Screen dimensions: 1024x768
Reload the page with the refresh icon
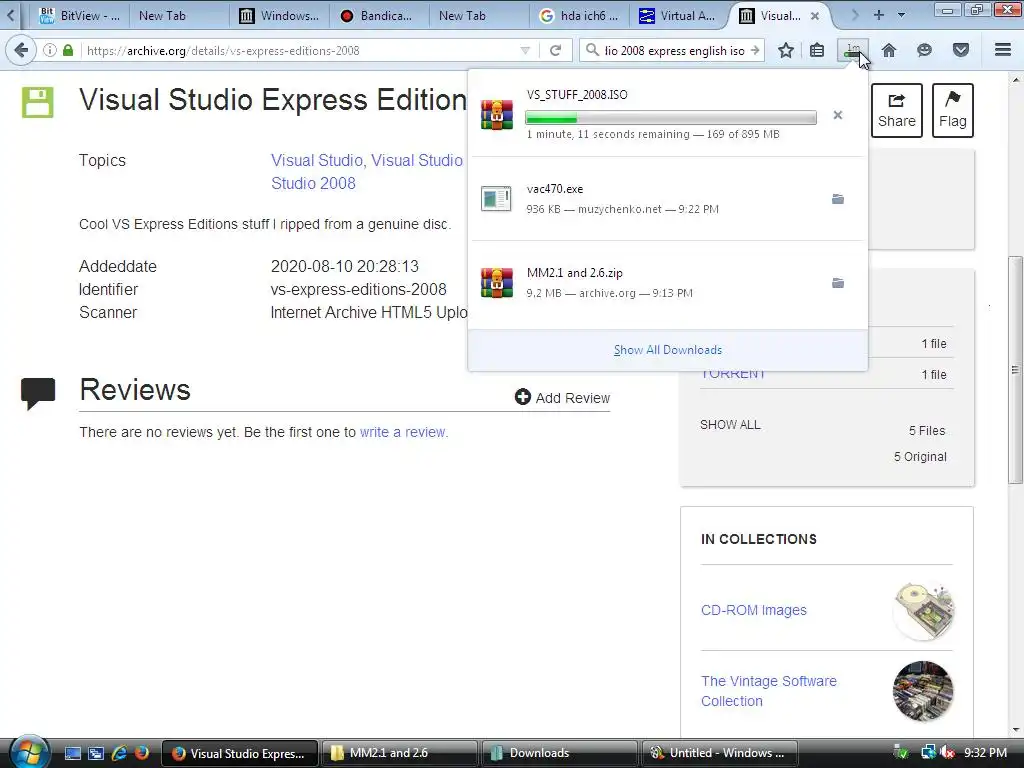pyautogui.click(x=556, y=50)
